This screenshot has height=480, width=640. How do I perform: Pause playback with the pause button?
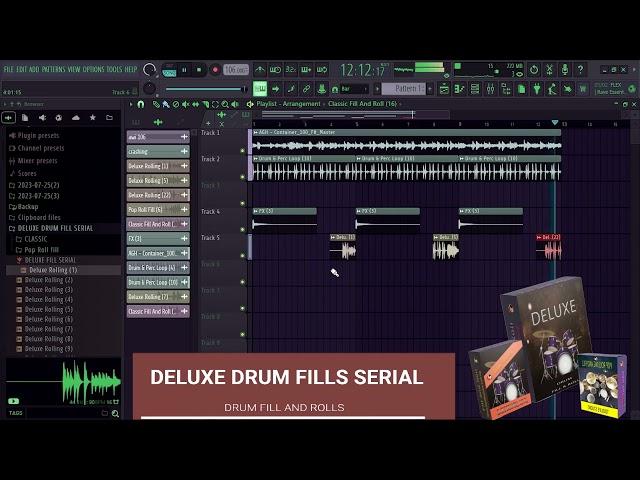[x=184, y=70]
